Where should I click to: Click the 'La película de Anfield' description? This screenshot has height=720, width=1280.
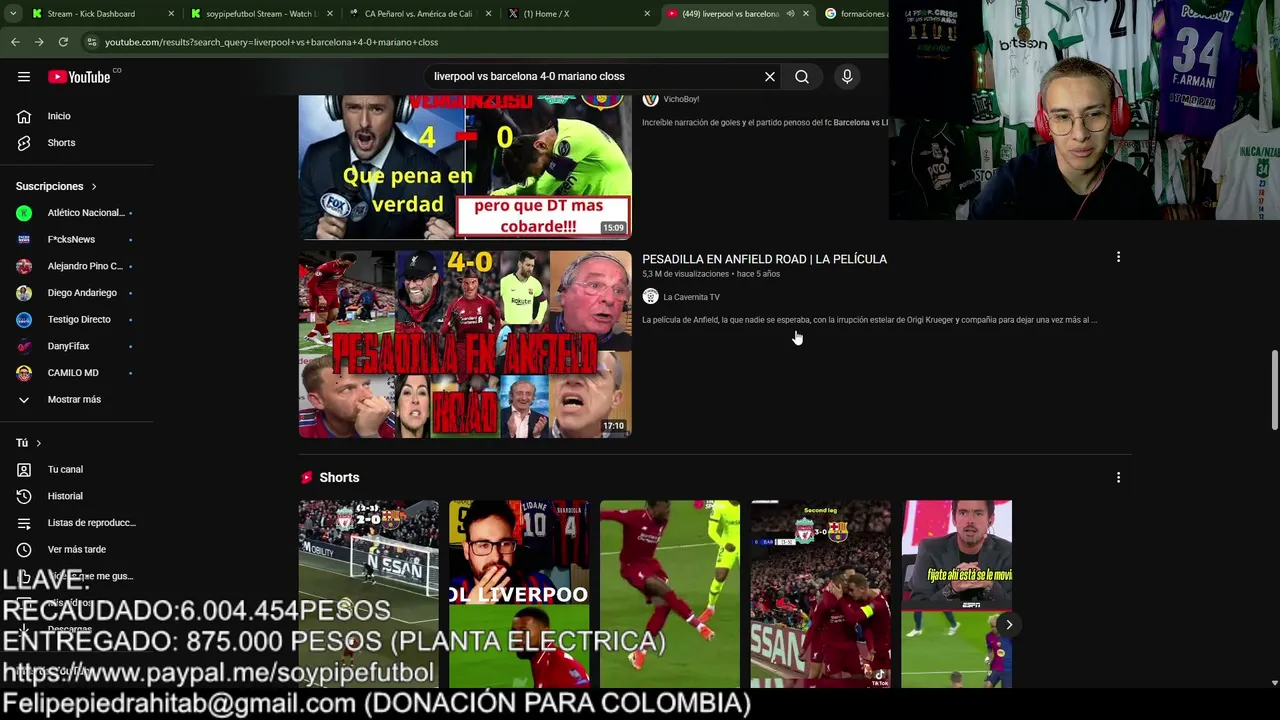coord(869,320)
